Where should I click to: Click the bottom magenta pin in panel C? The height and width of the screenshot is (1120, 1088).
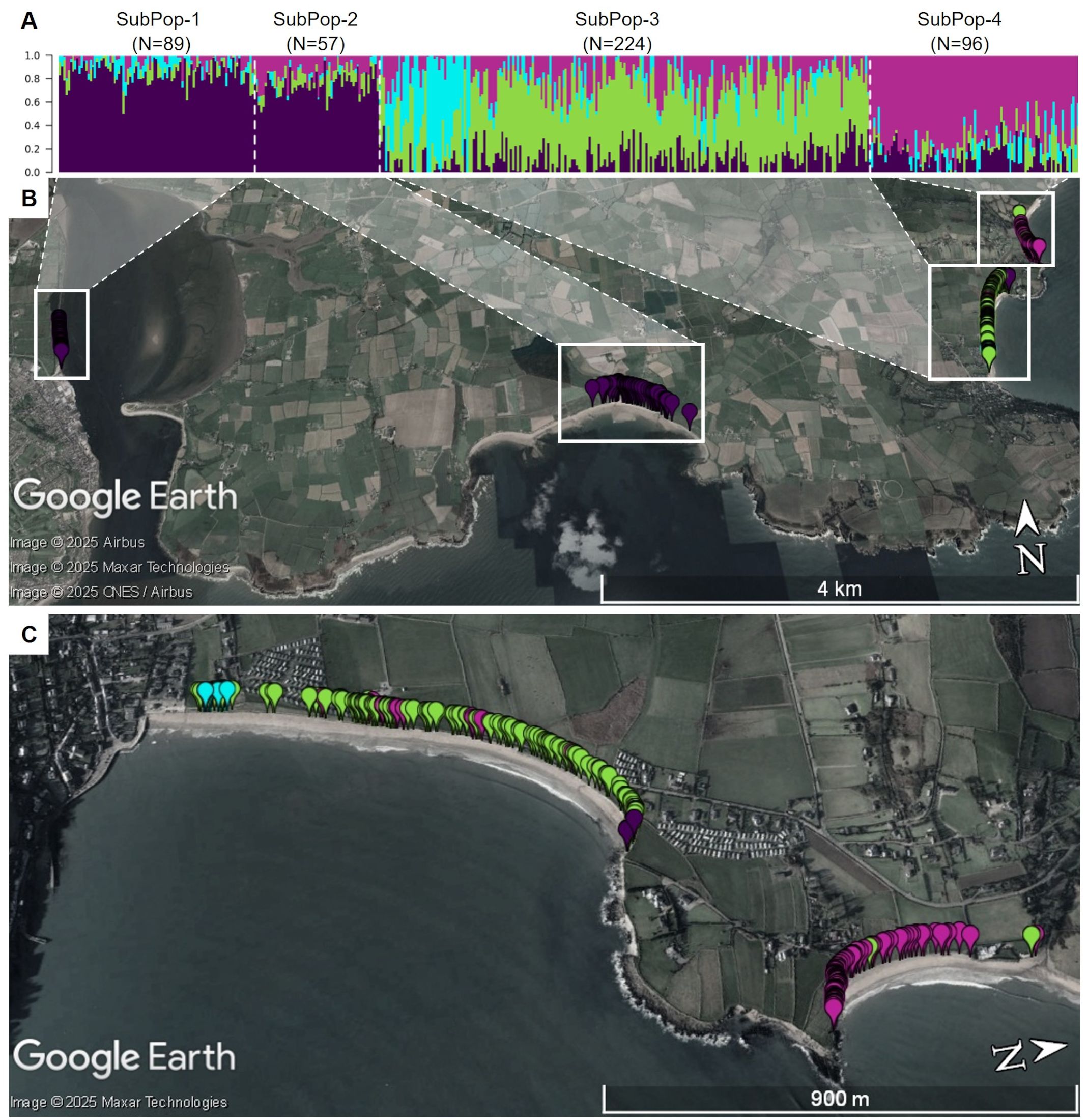(834, 1009)
